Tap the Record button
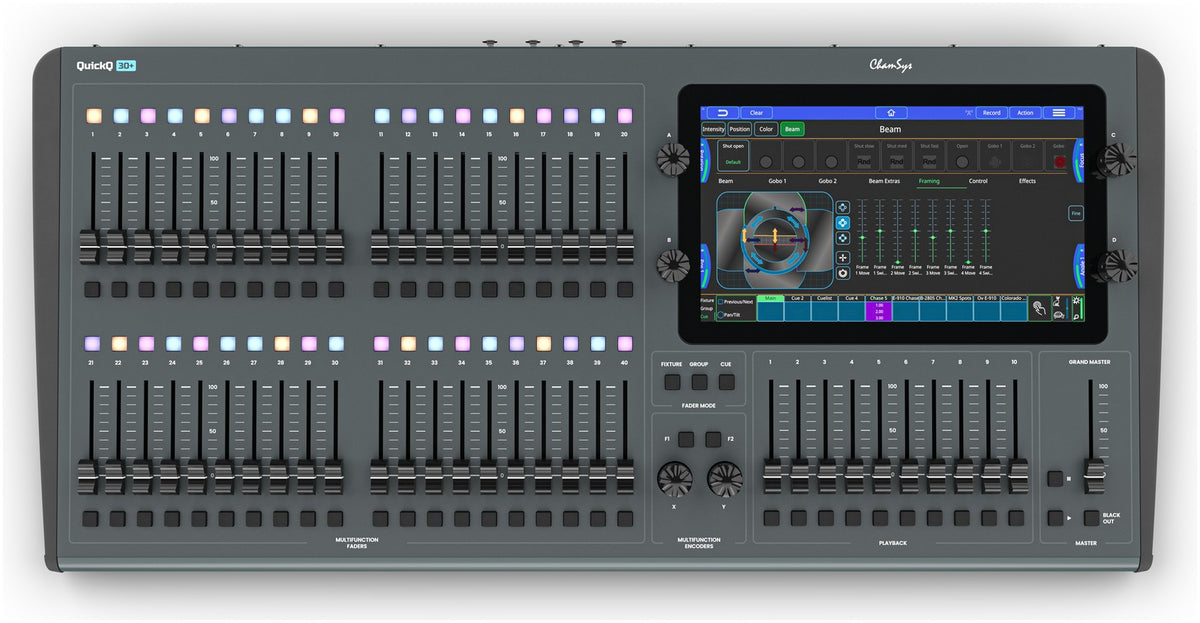This screenshot has width=1200, height=623. coord(992,113)
